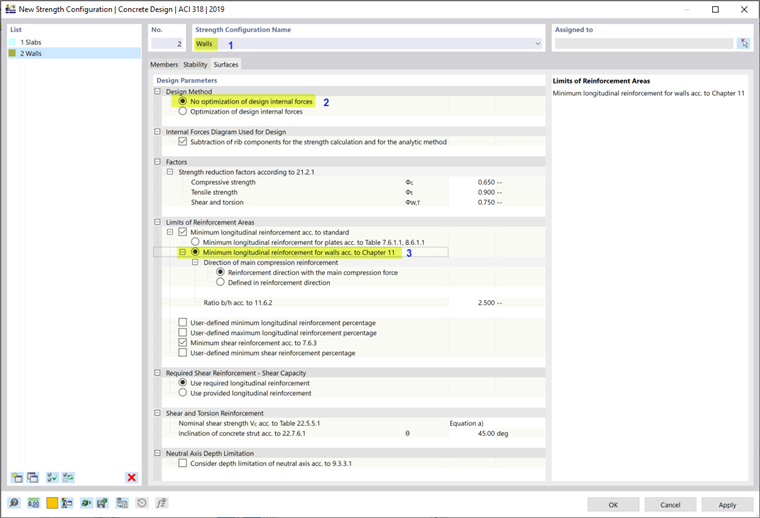This screenshot has width=760, height=518.
Task: Switch to the Stability tab
Action: (195, 64)
